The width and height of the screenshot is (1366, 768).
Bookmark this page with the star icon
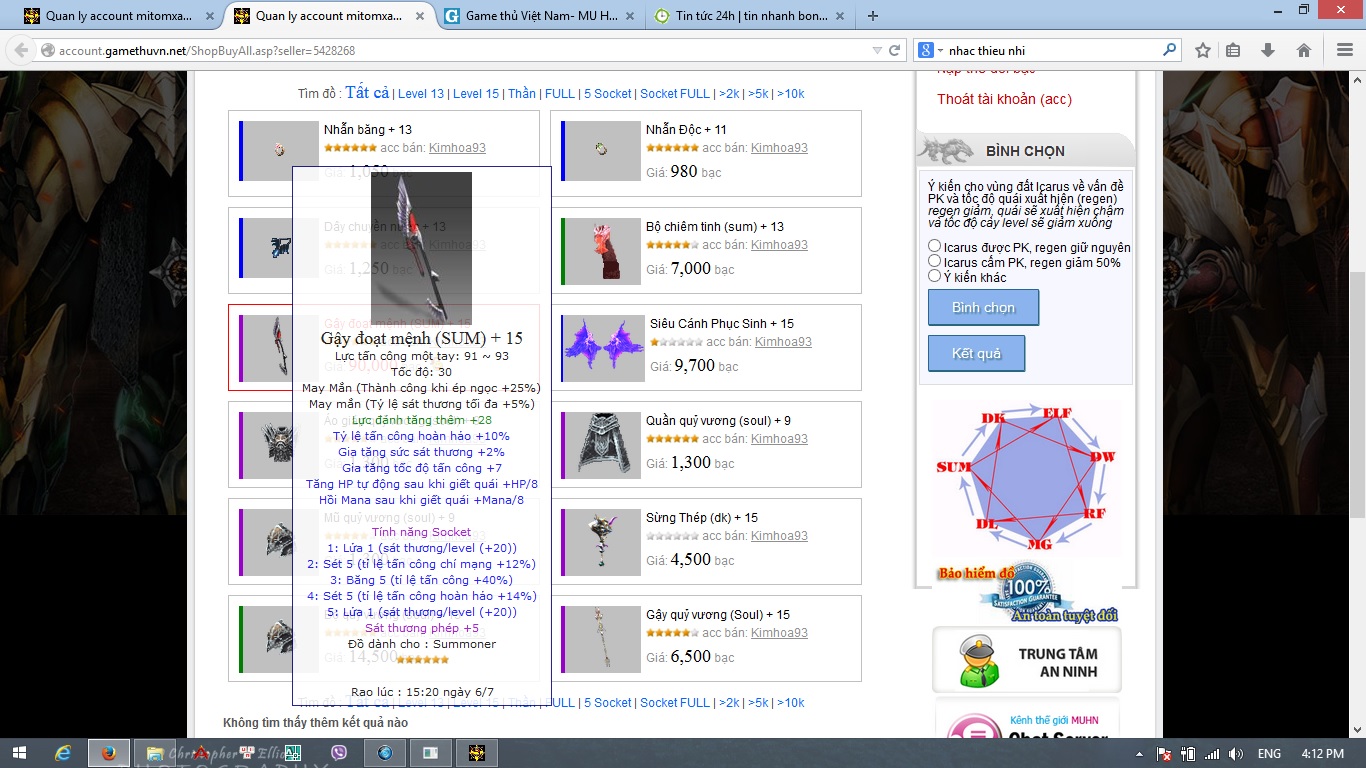point(1203,50)
